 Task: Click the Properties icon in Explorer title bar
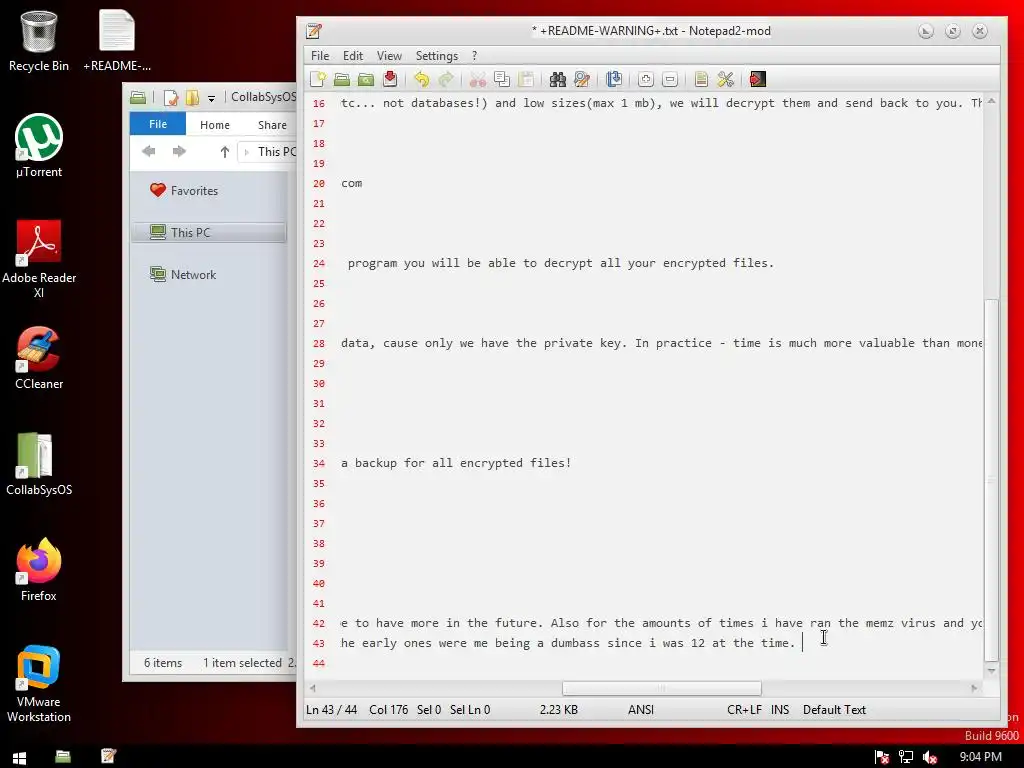(x=170, y=98)
